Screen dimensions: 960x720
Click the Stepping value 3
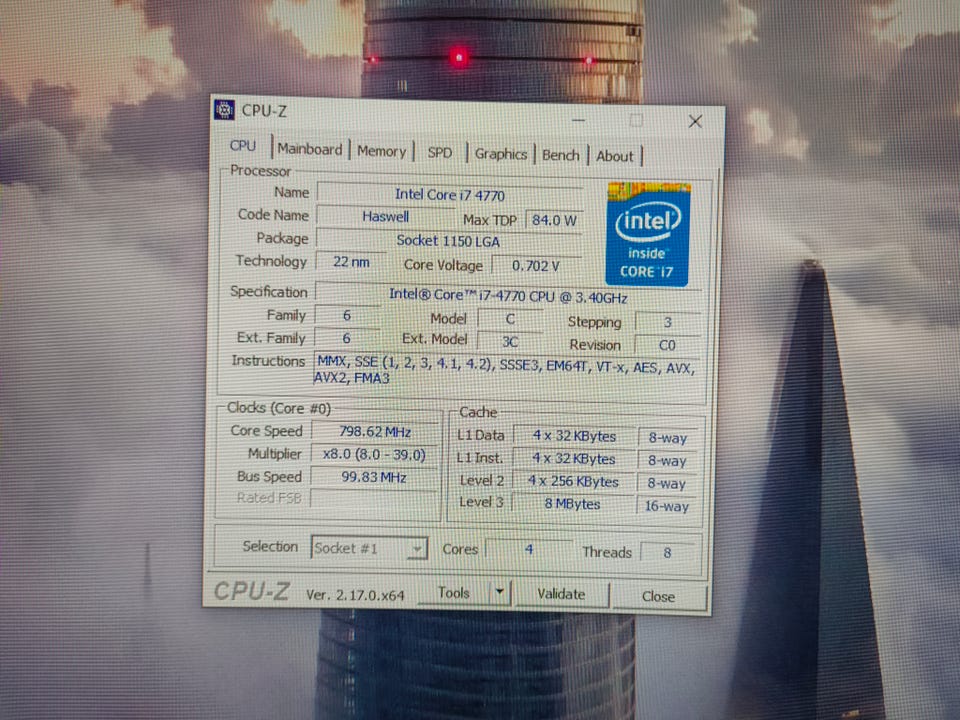[x=667, y=322]
